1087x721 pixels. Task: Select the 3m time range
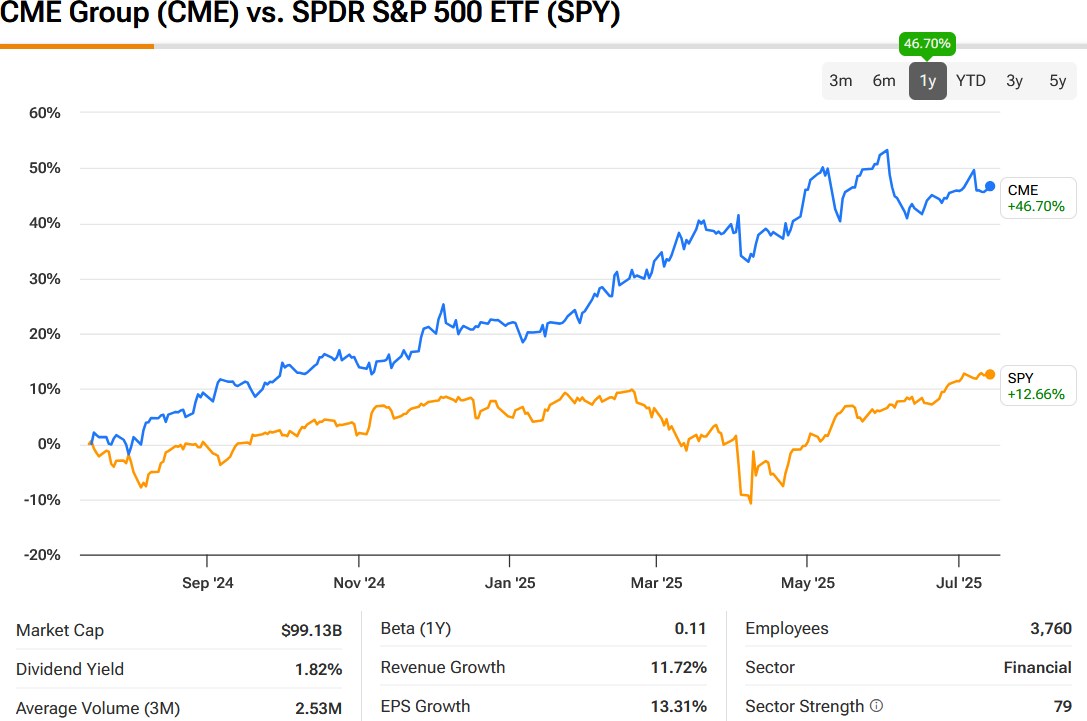[x=840, y=81]
